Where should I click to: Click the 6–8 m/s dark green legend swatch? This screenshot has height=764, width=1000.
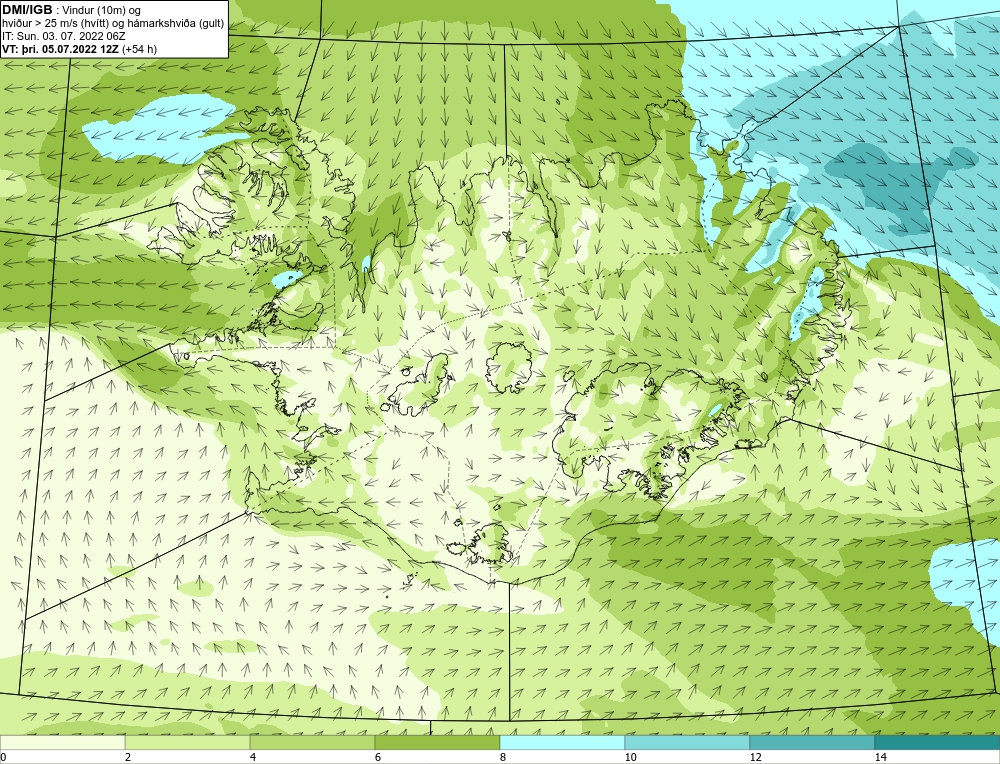point(438,742)
